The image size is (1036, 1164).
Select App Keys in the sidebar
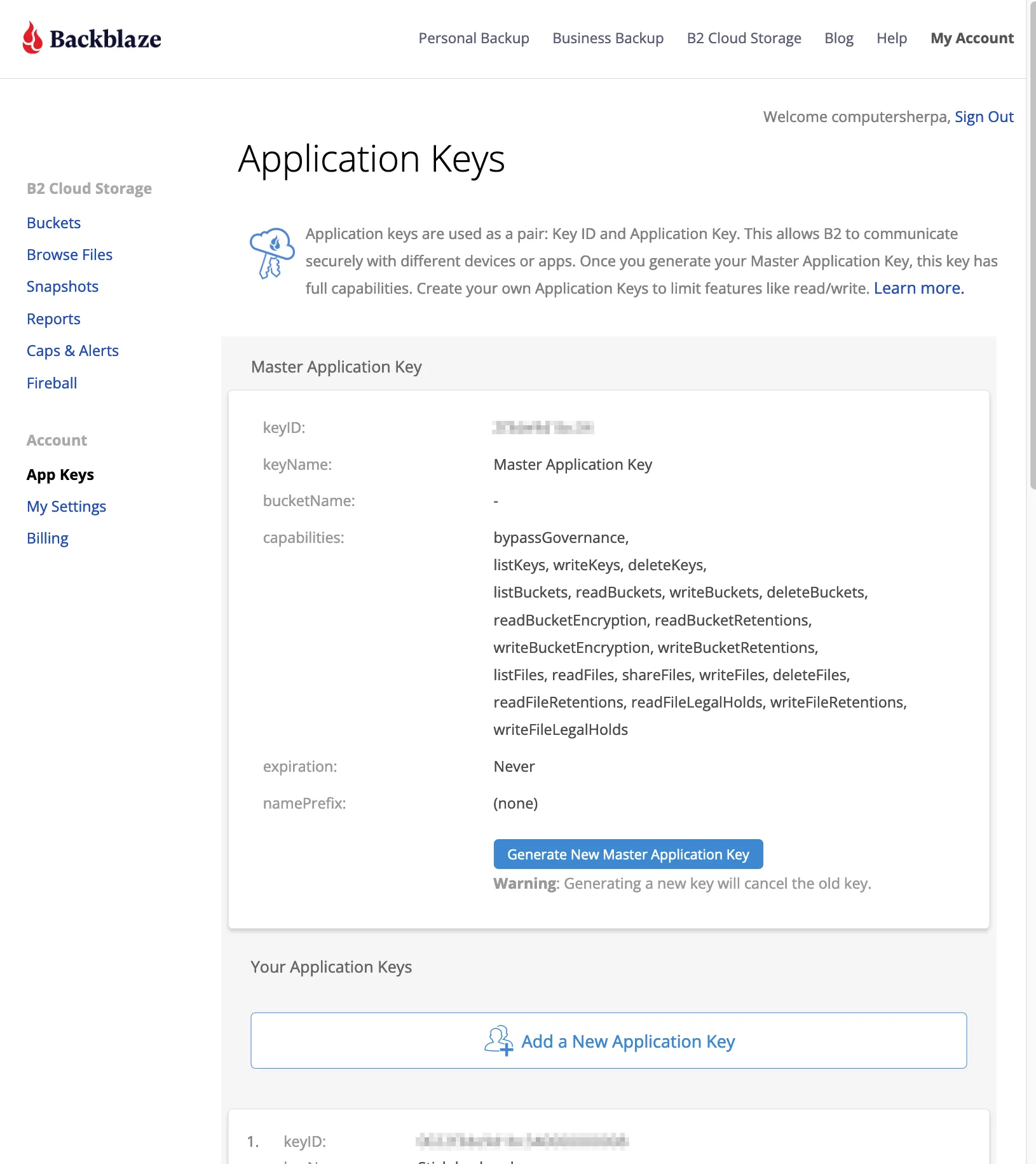(60, 474)
